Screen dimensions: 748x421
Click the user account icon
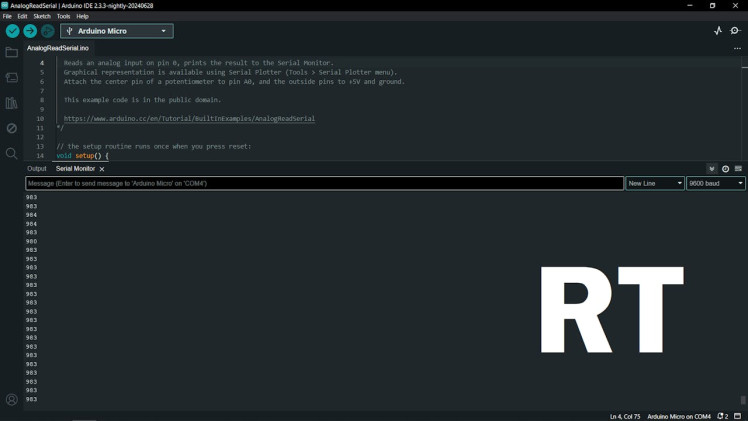point(11,400)
